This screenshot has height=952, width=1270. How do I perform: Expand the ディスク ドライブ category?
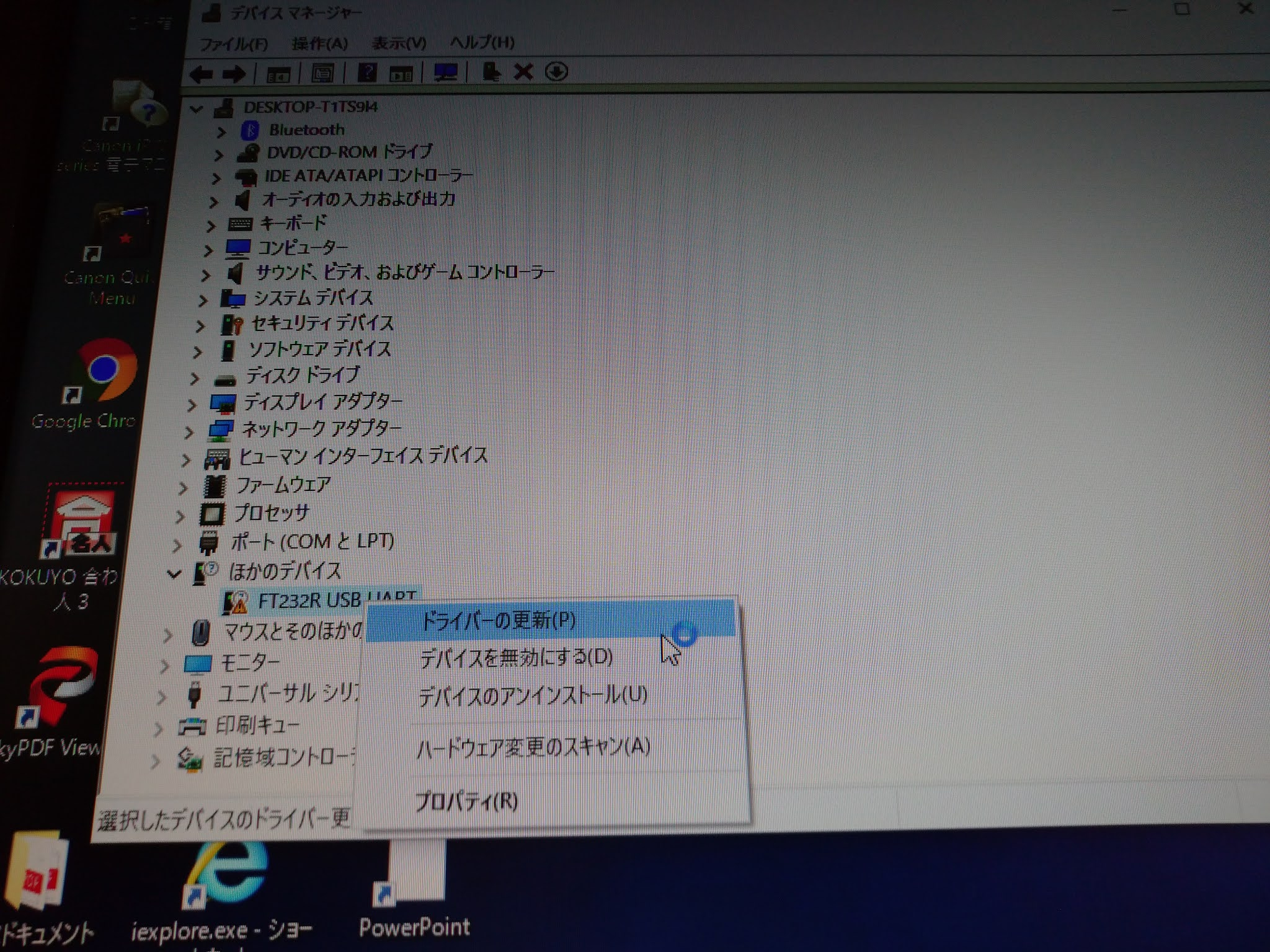(x=195, y=378)
